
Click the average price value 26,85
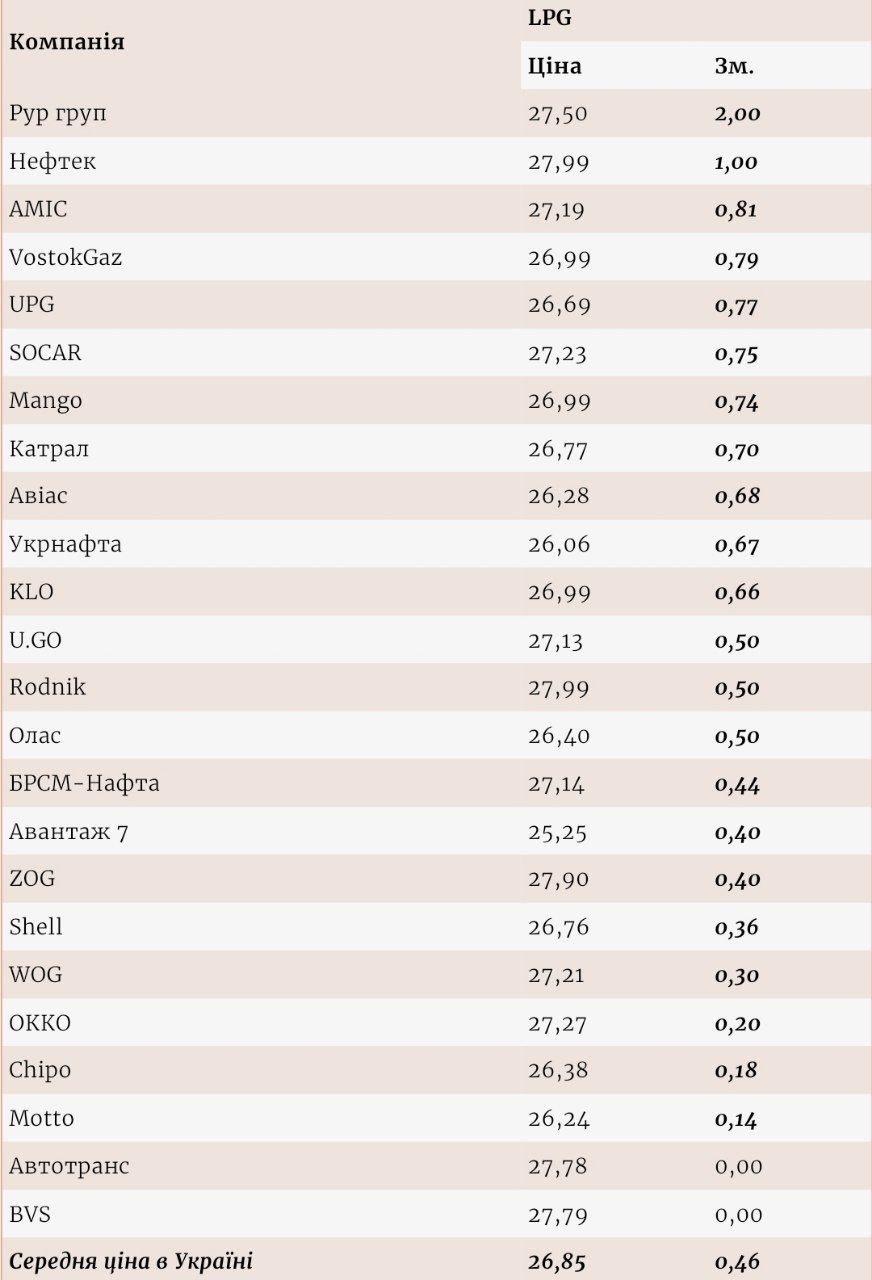click(559, 1262)
